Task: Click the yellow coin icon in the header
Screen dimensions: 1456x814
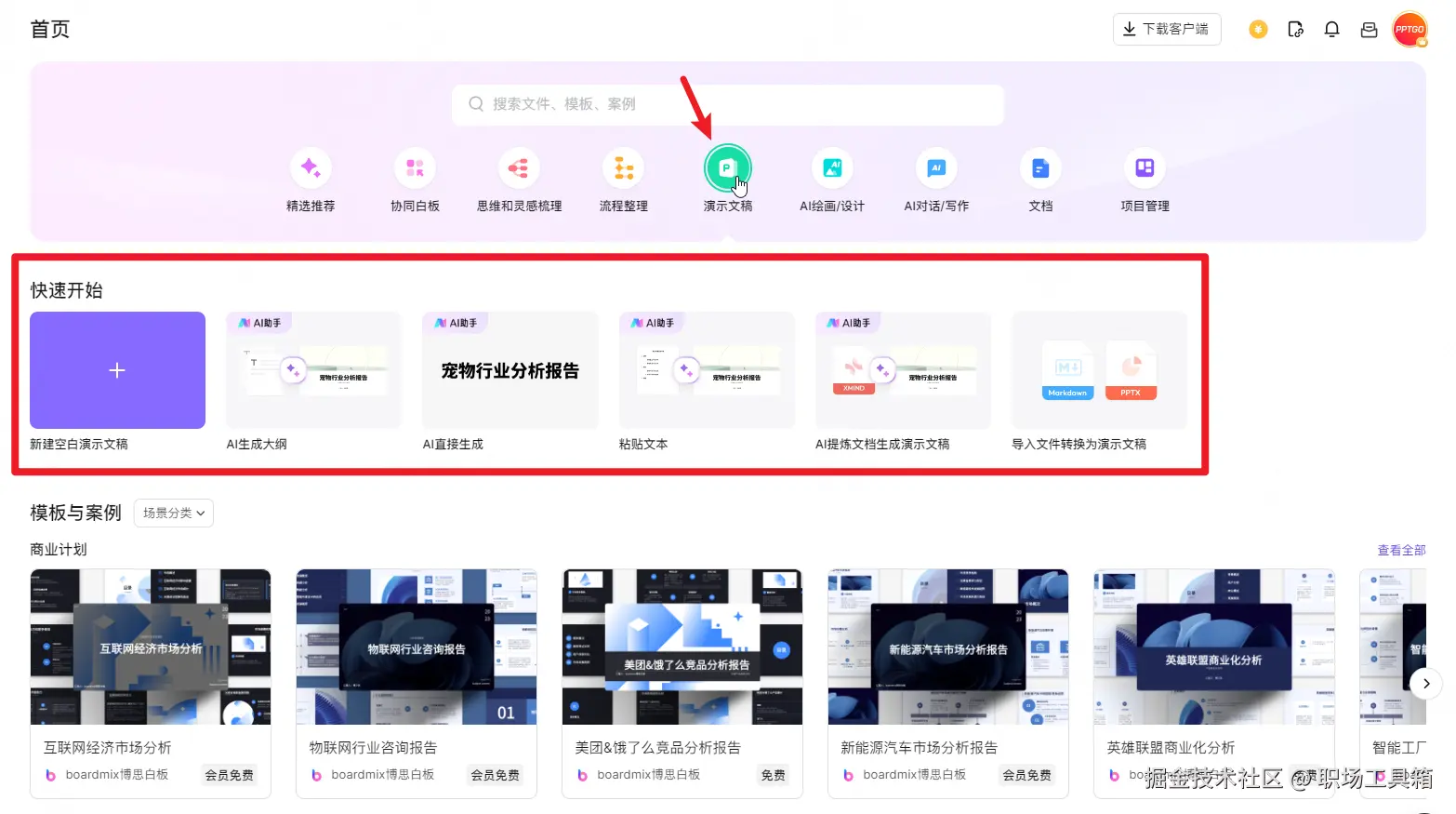Action: [1258, 29]
